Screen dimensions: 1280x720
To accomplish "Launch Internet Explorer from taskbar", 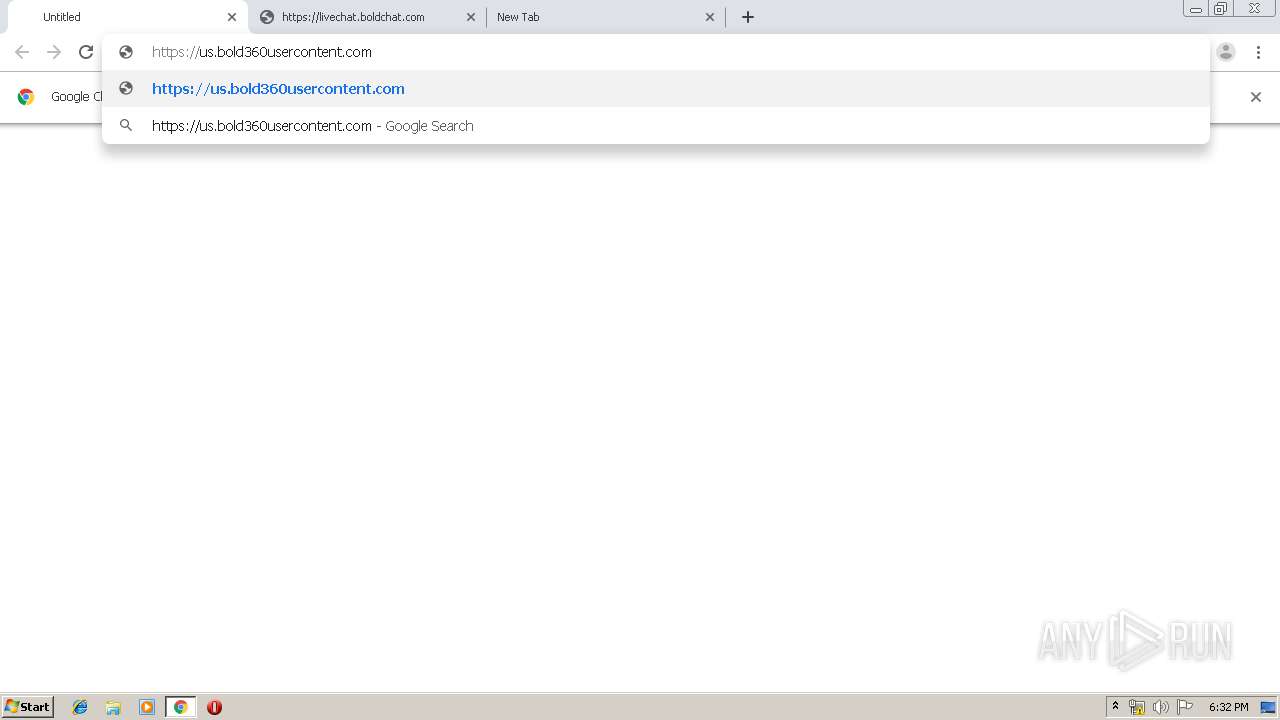I will coord(80,707).
